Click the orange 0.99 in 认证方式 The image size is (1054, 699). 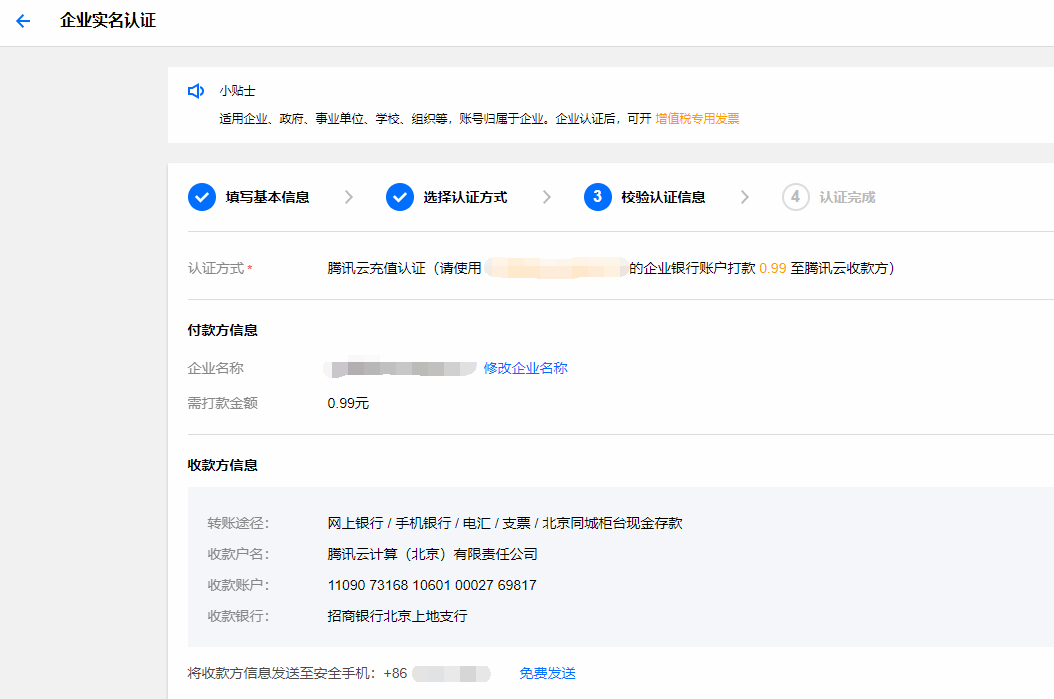coord(772,268)
